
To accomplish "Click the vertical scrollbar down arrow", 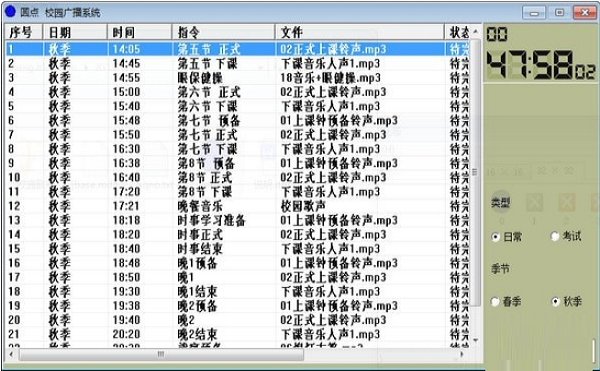I will (x=475, y=340).
